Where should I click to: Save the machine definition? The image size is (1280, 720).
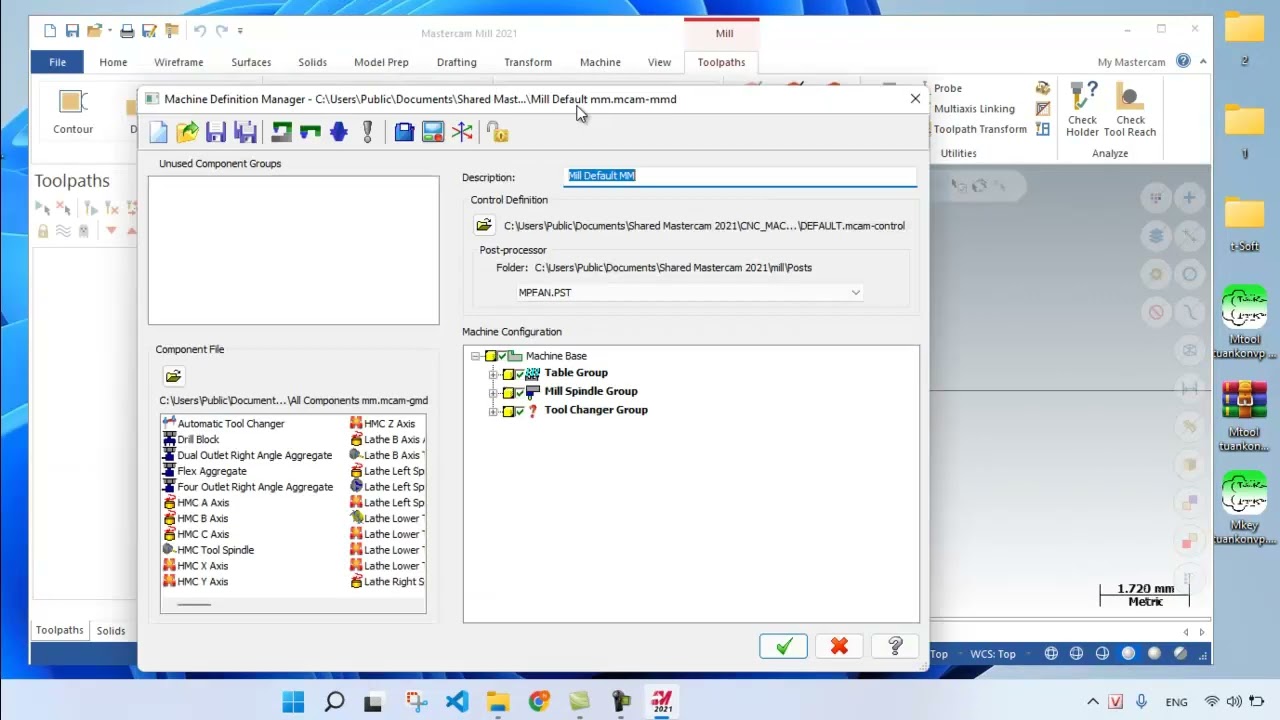coord(215,132)
